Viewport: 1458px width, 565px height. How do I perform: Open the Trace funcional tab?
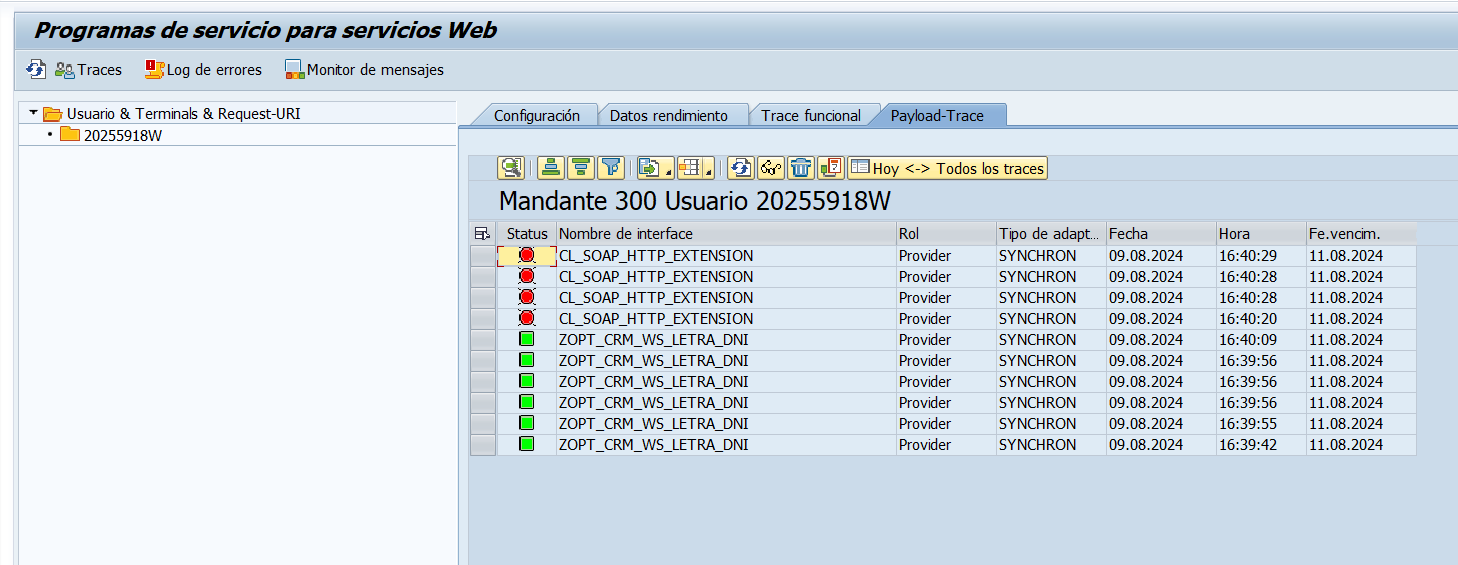point(810,116)
